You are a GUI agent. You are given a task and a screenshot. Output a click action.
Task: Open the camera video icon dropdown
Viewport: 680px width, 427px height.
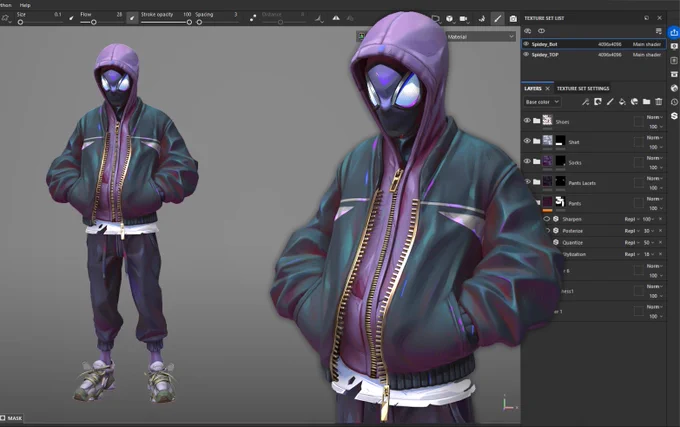pyautogui.click(x=464, y=19)
